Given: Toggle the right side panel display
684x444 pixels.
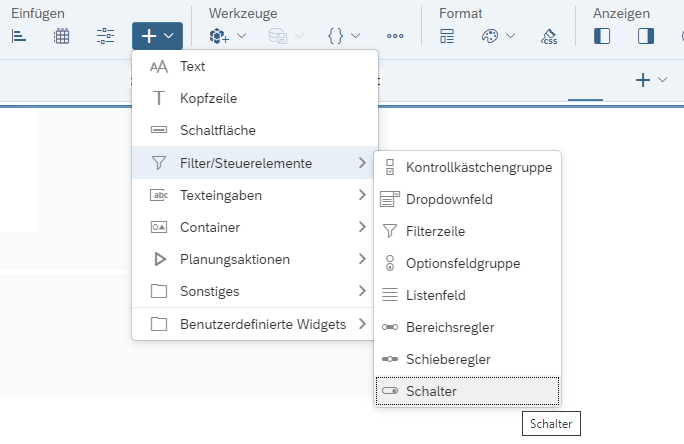Looking at the screenshot, I should [x=646, y=36].
